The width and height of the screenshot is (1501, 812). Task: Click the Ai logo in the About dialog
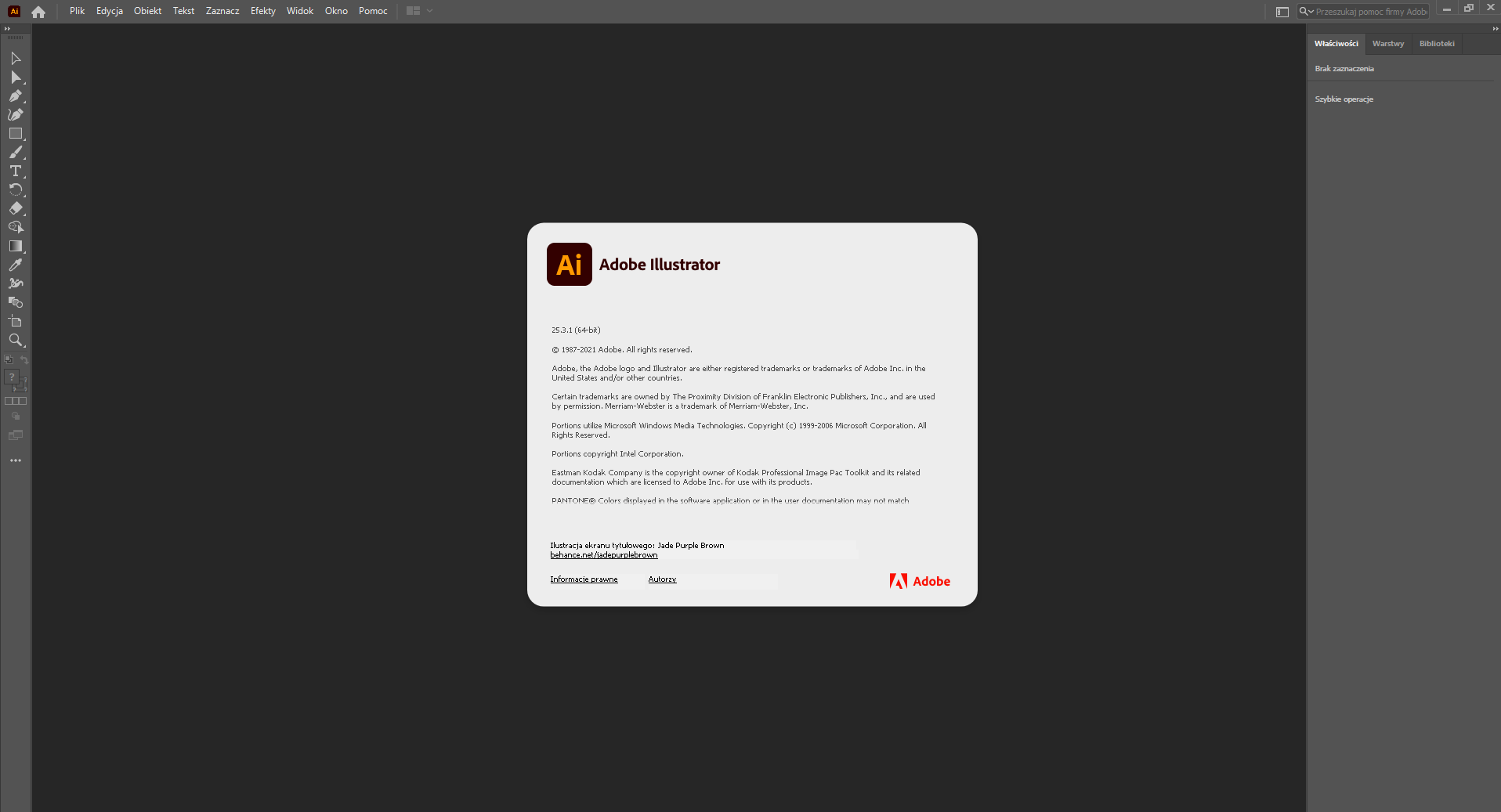(570, 265)
